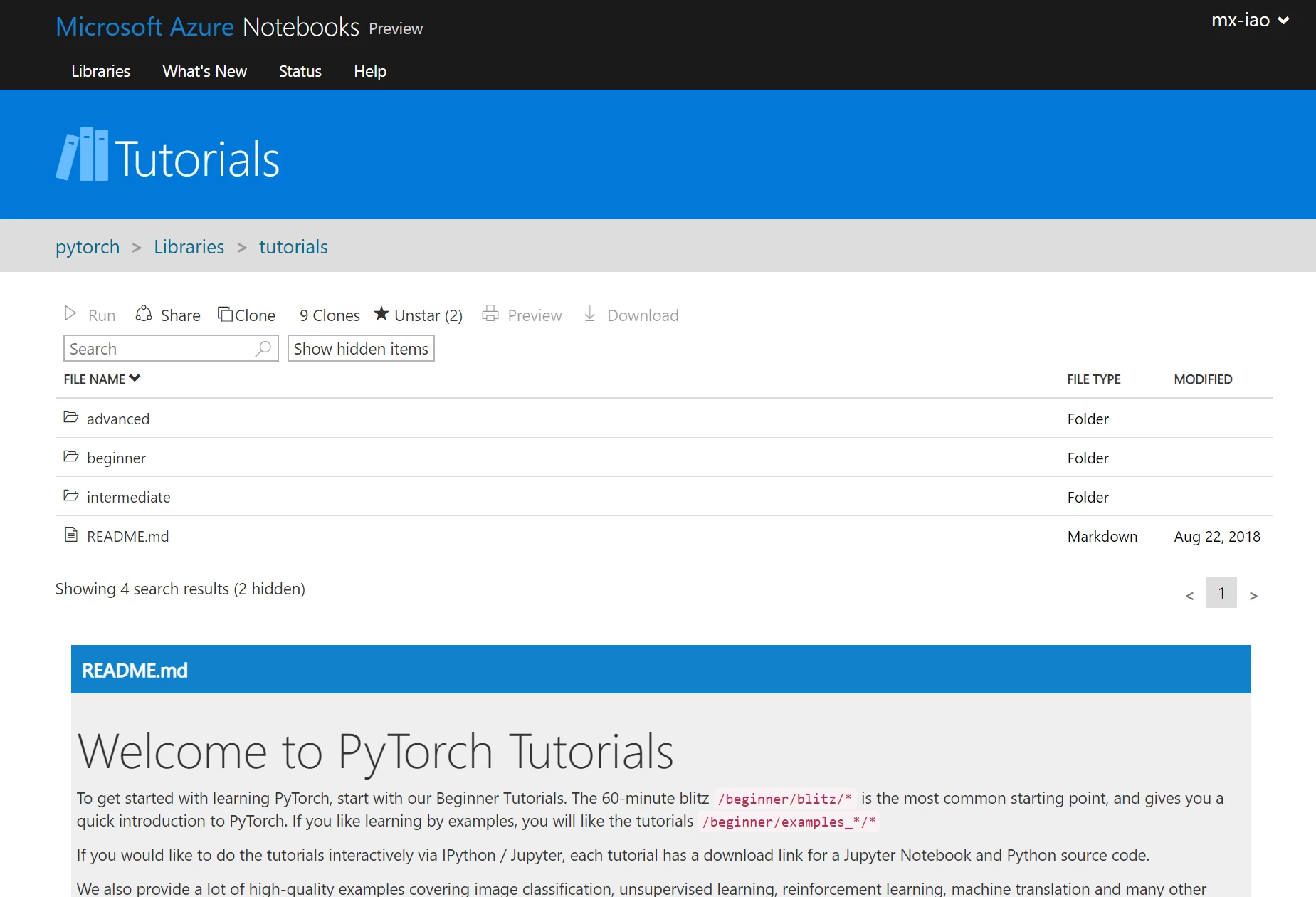This screenshot has height=897, width=1316.
Task: Click the Clone copy icon
Action: click(x=225, y=314)
